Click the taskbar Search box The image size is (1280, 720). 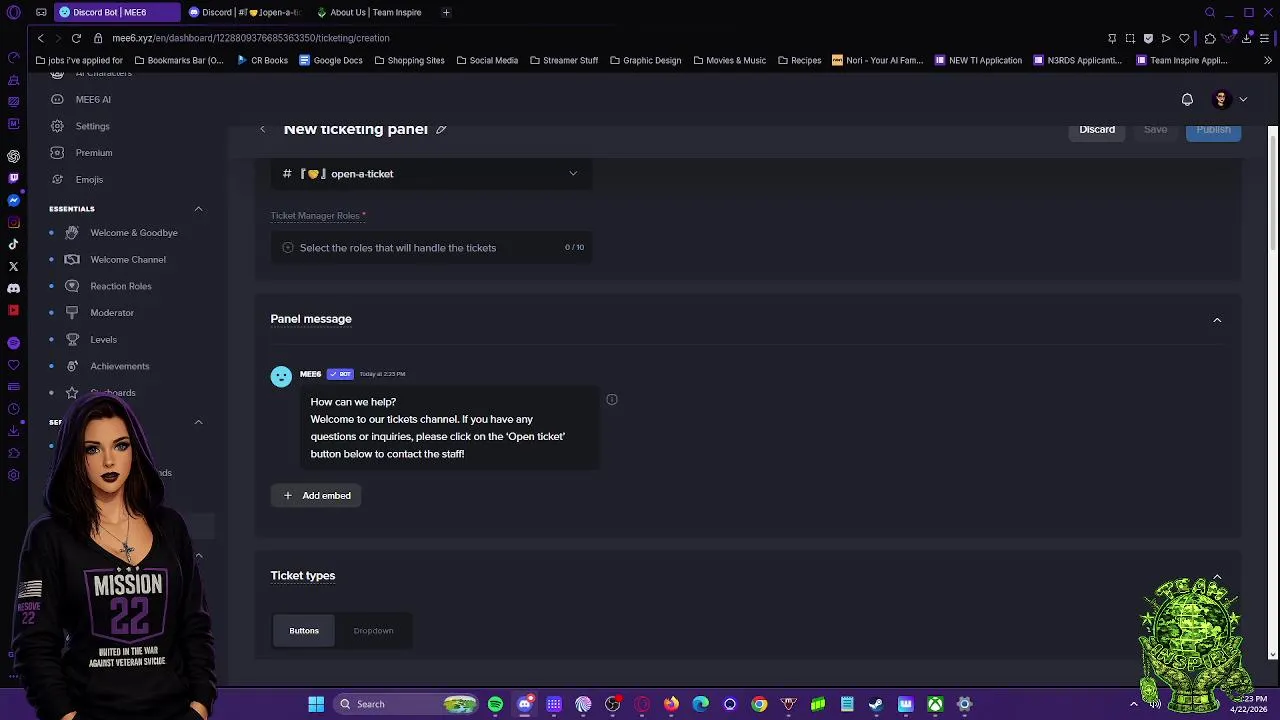point(404,704)
